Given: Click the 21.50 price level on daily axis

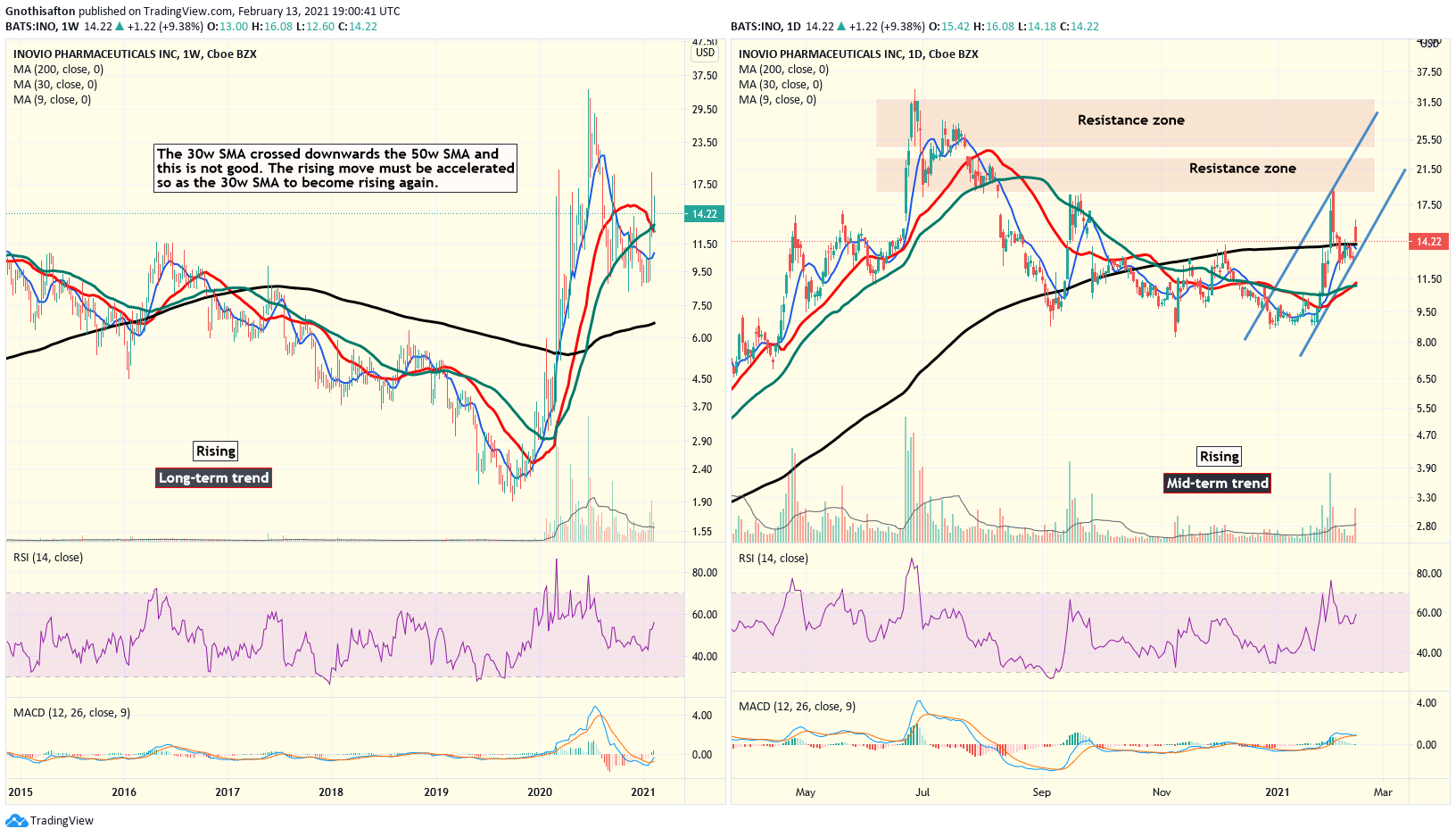Looking at the screenshot, I should tap(1429, 170).
